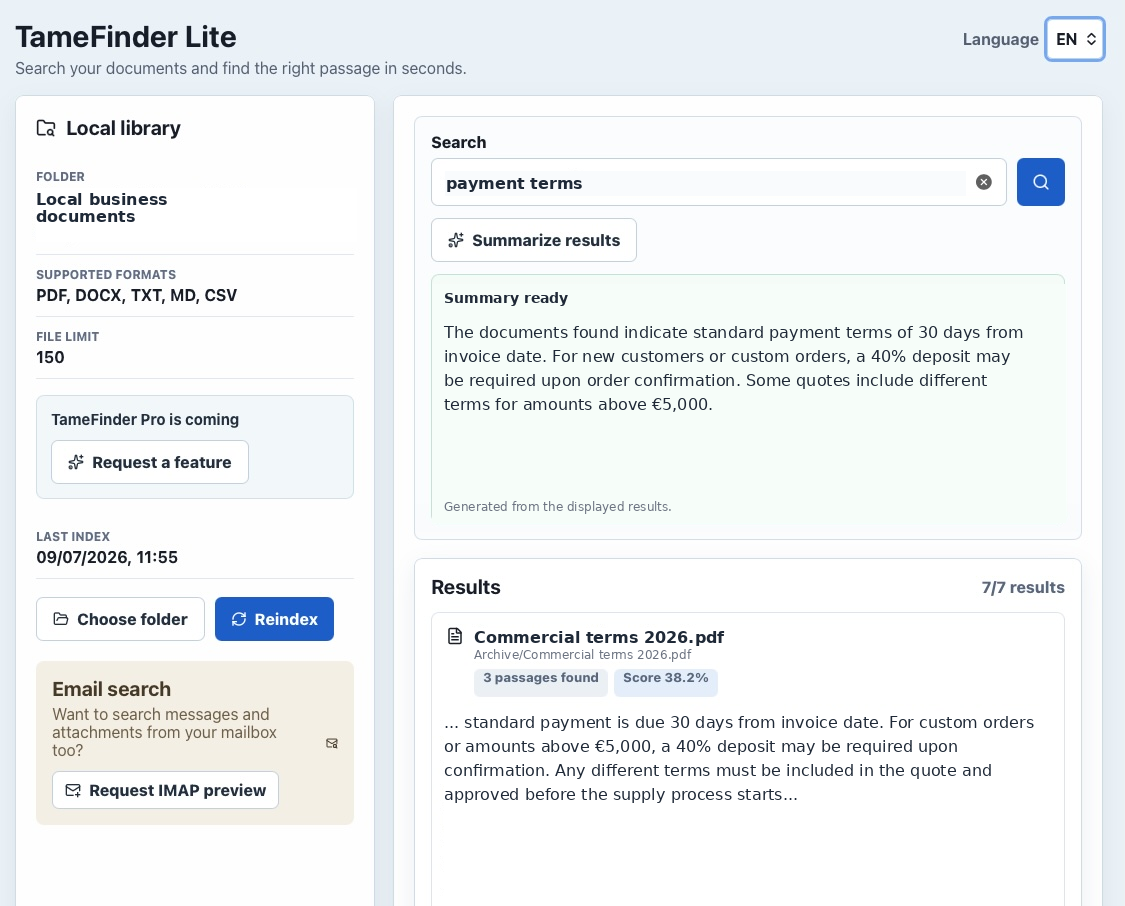Image resolution: width=1125 pixels, height=906 pixels.
Task: Click the path Archive/Commercial terms 2026.pdf
Action: coord(583,655)
